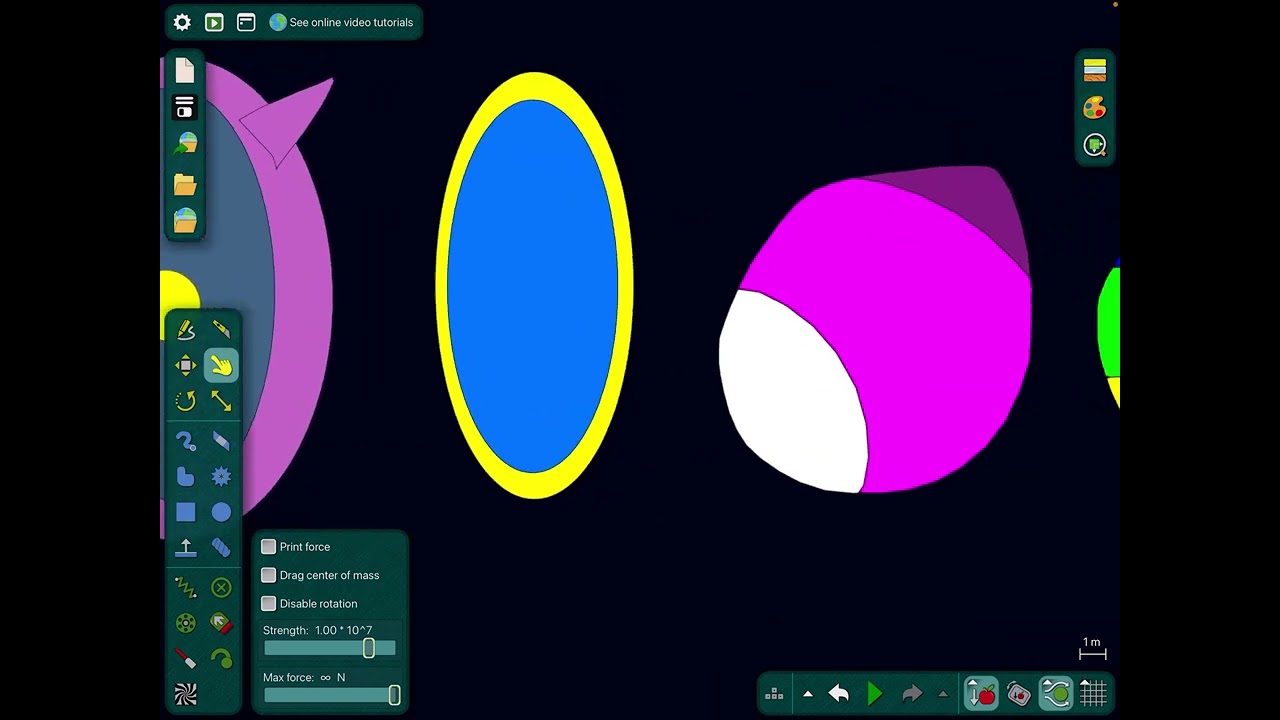
Task: Tick the Disable rotation checkbox
Action: click(x=268, y=603)
